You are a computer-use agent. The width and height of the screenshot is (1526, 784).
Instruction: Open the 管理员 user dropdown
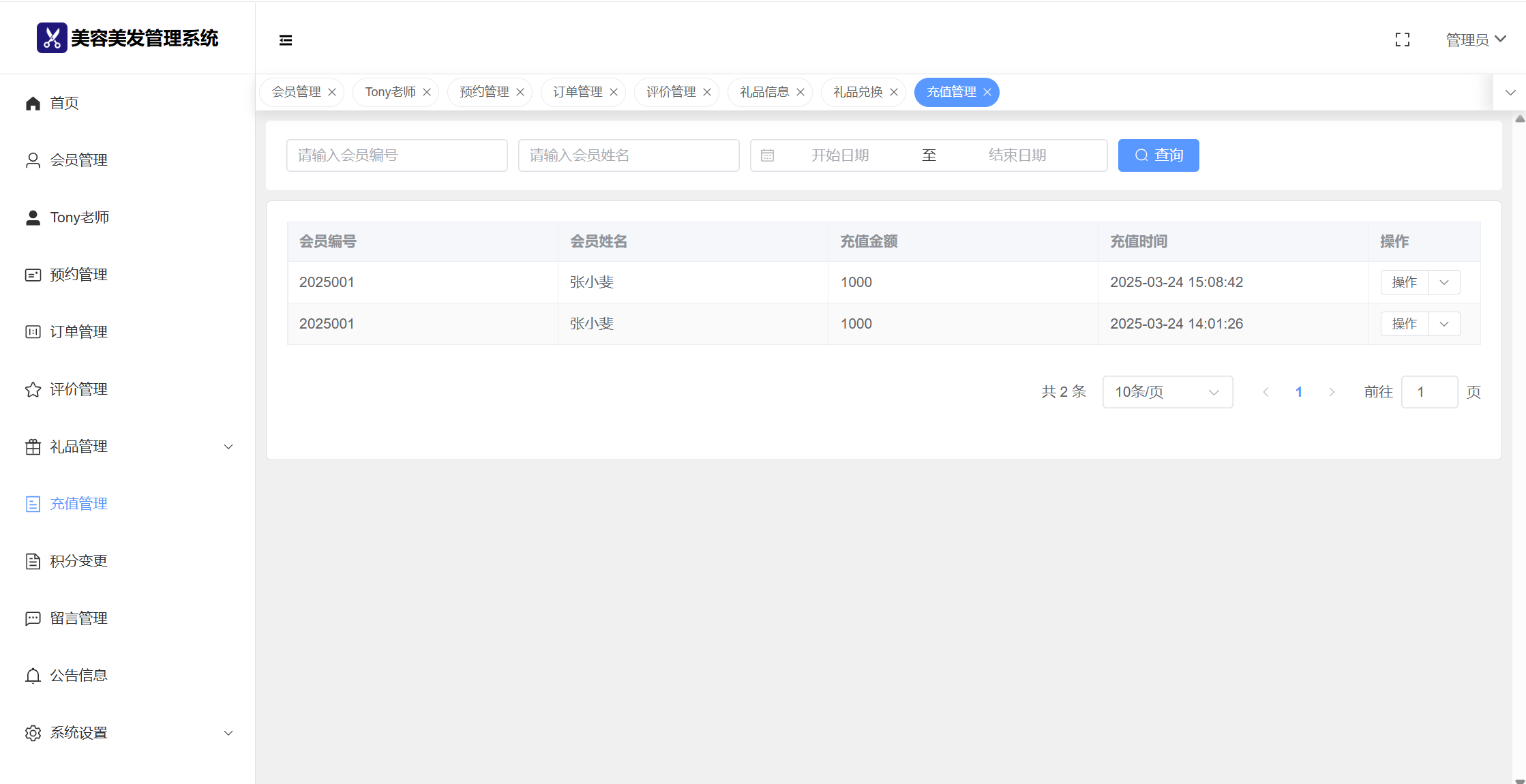click(x=1476, y=40)
